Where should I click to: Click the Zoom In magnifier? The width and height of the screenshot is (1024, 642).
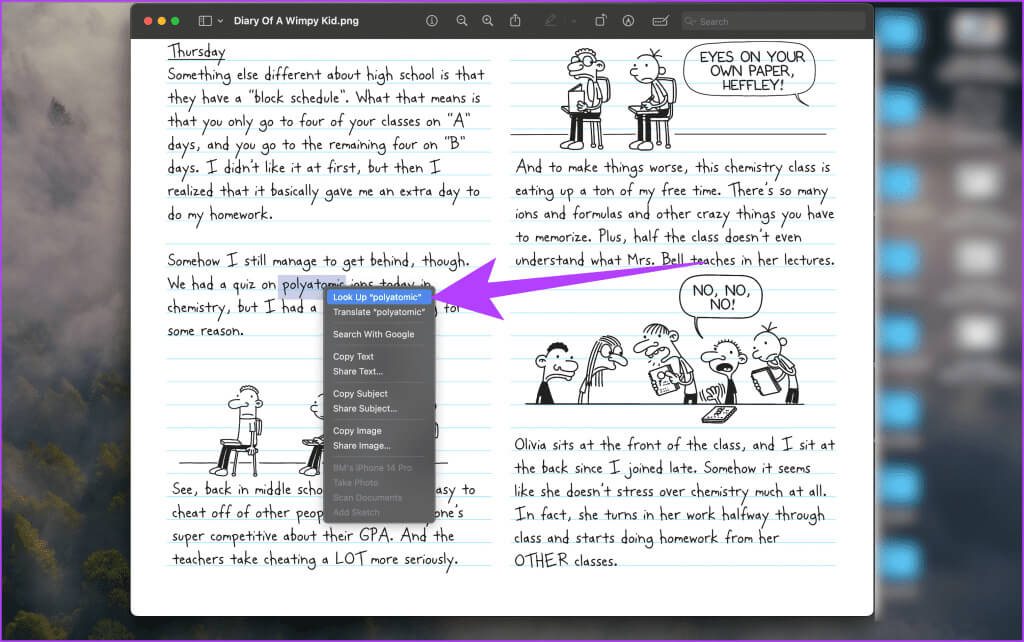tap(487, 21)
